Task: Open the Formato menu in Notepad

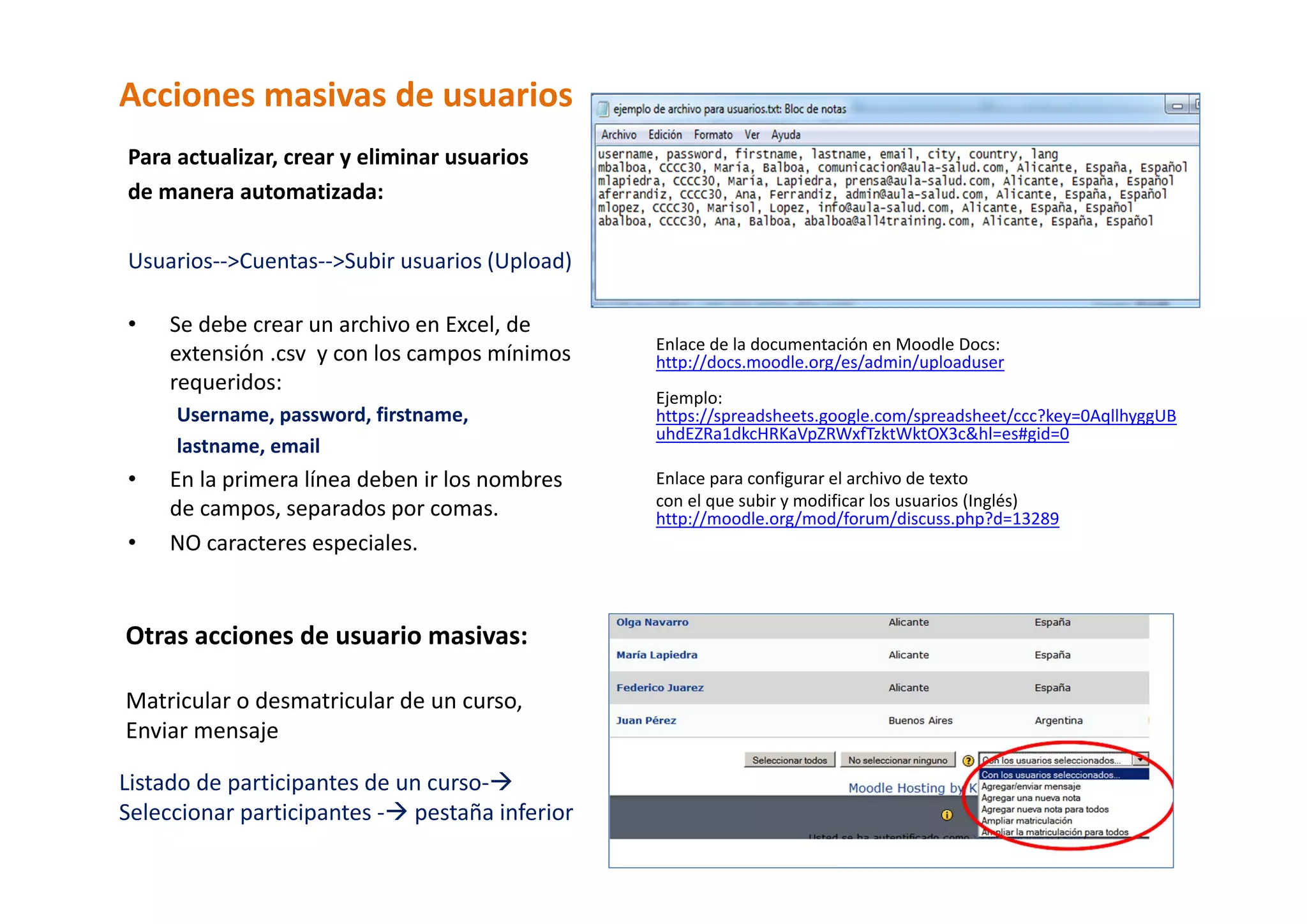Action: pyautogui.click(x=713, y=135)
